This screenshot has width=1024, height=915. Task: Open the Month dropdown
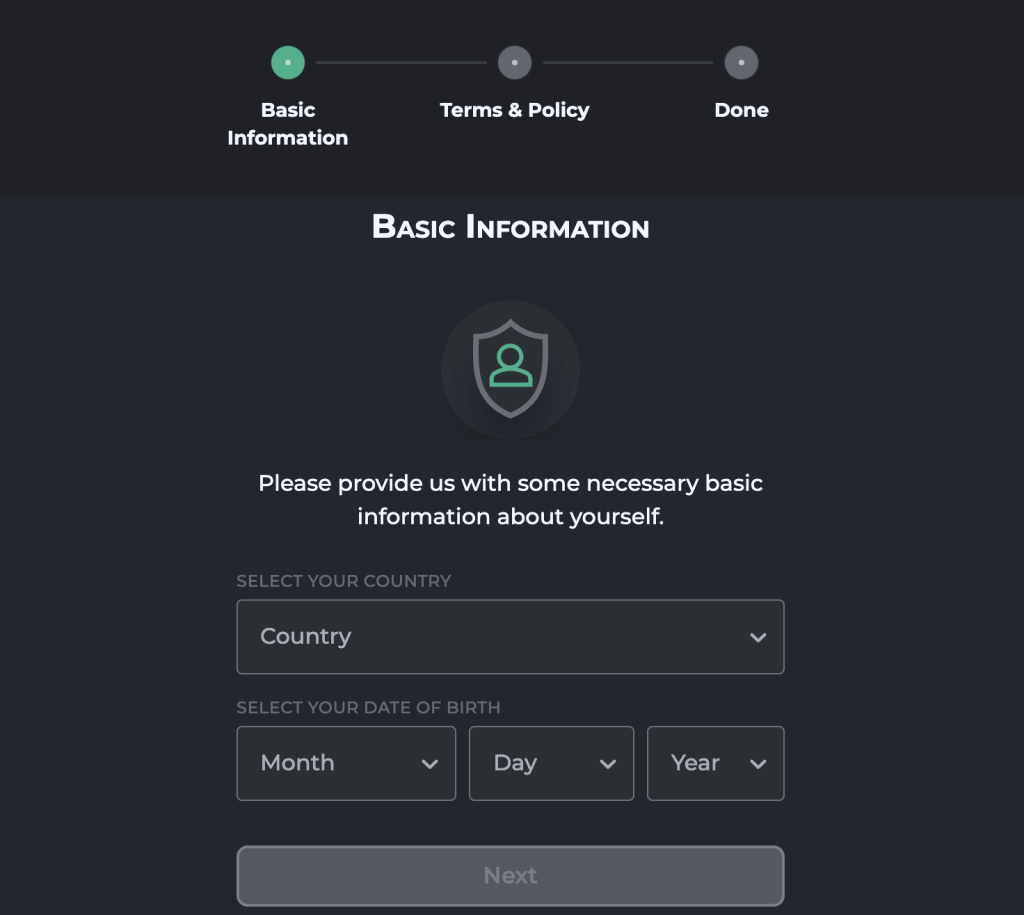click(346, 763)
